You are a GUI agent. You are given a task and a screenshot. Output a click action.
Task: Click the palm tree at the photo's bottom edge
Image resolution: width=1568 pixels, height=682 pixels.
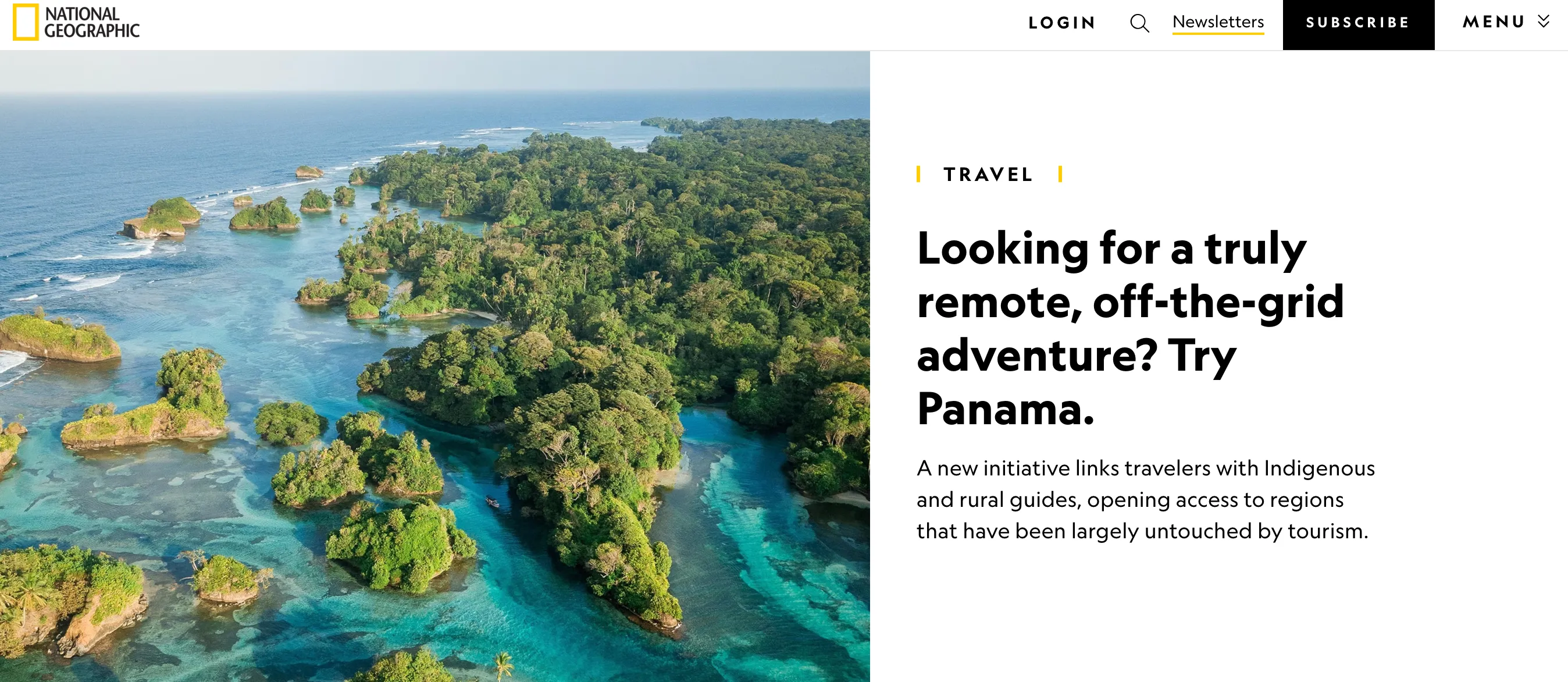point(504,665)
